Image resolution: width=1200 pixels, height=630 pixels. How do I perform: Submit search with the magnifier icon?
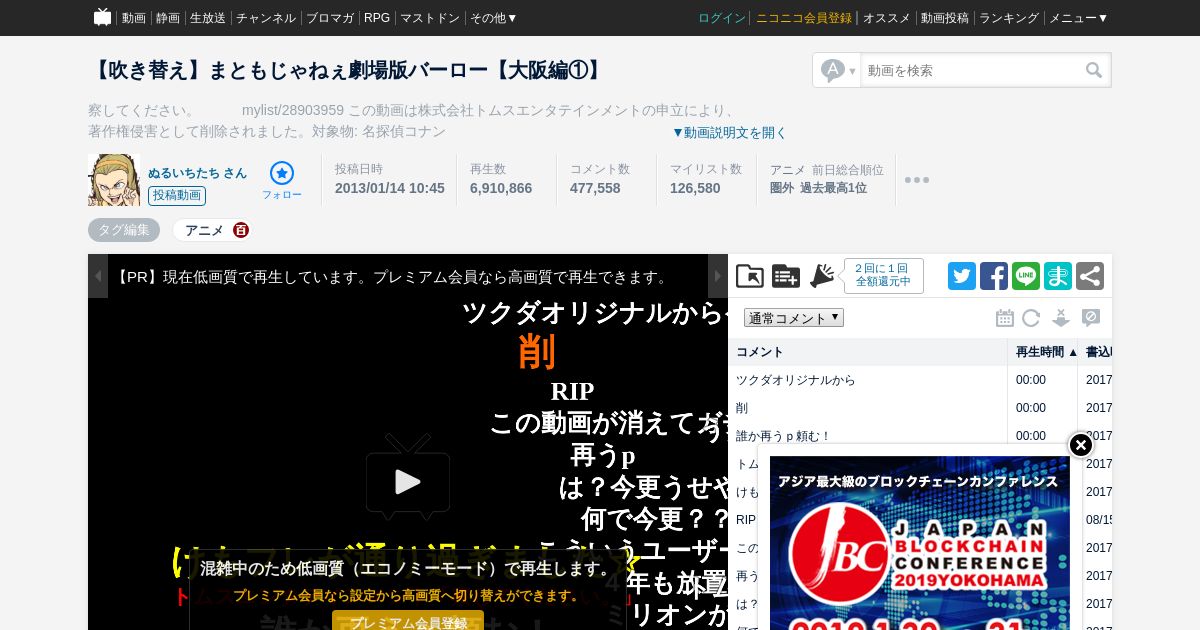1094,70
